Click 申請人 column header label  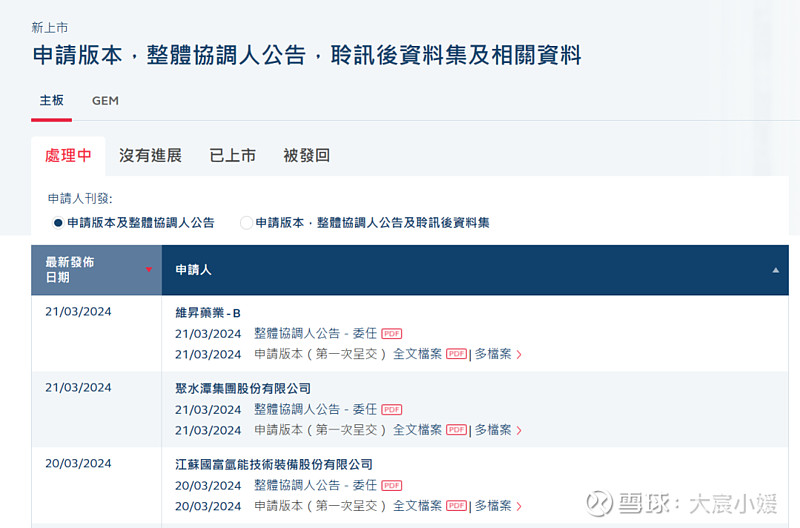click(193, 270)
